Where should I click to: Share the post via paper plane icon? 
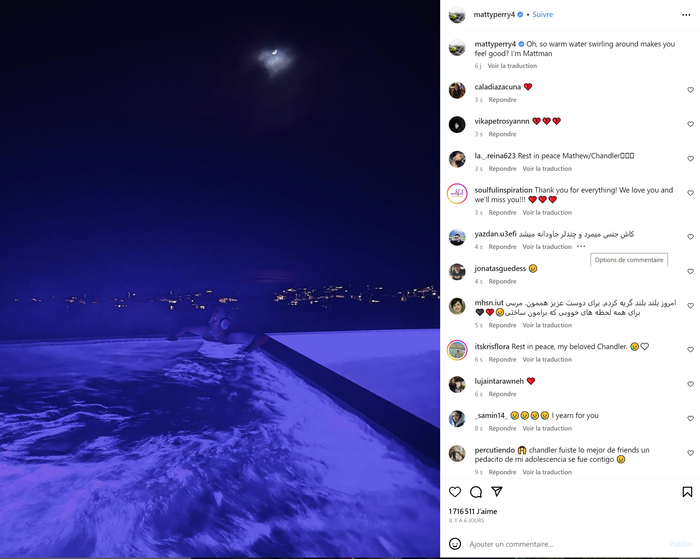(x=497, y=492)
